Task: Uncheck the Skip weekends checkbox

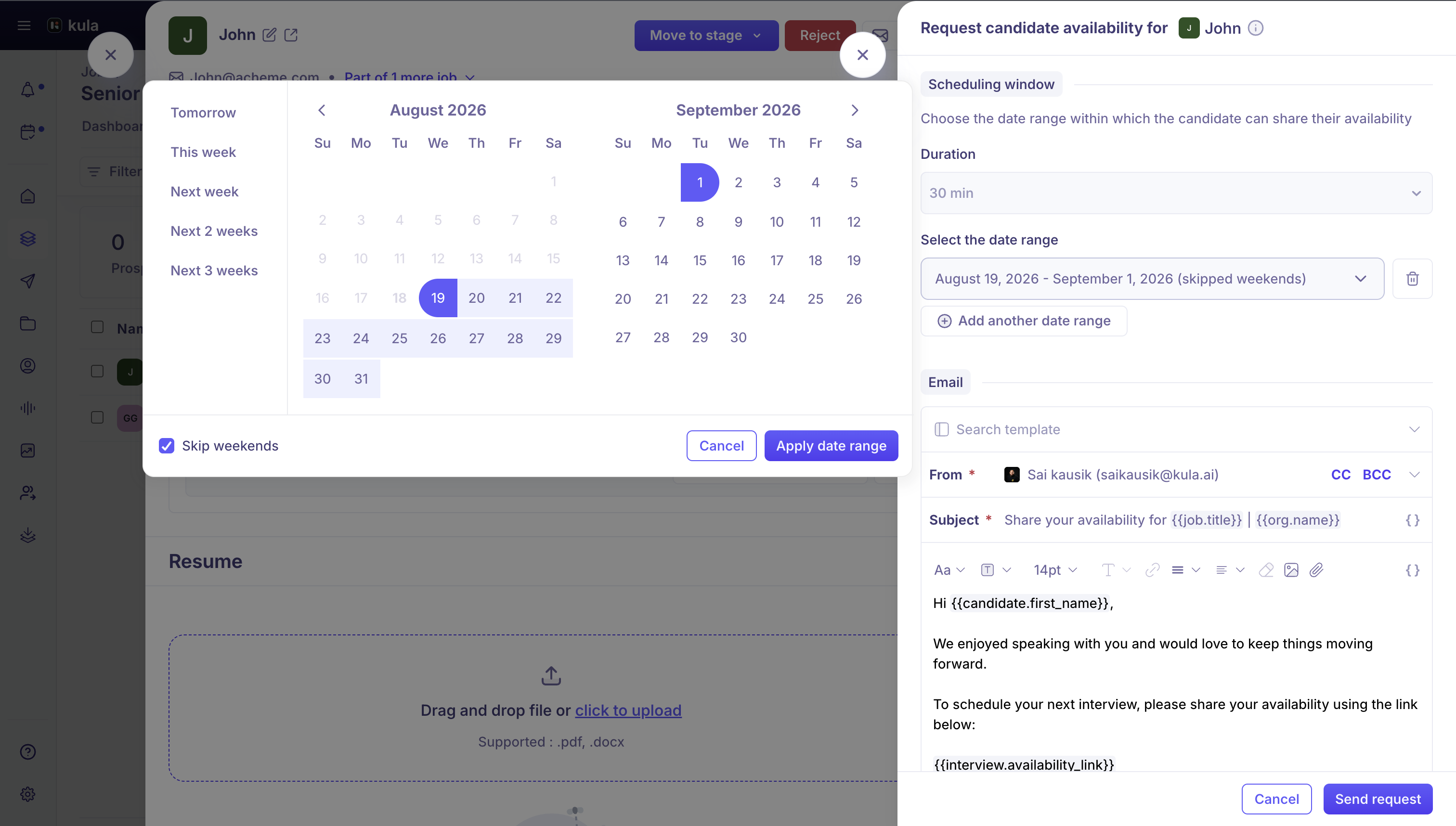Action: 166,446
